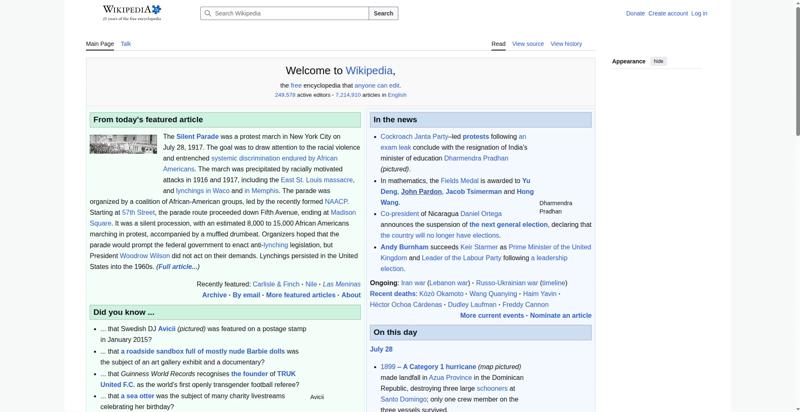Screen dimensions: 800x412
Task: Click the search magnifier icon
Action: click(208, 13)
